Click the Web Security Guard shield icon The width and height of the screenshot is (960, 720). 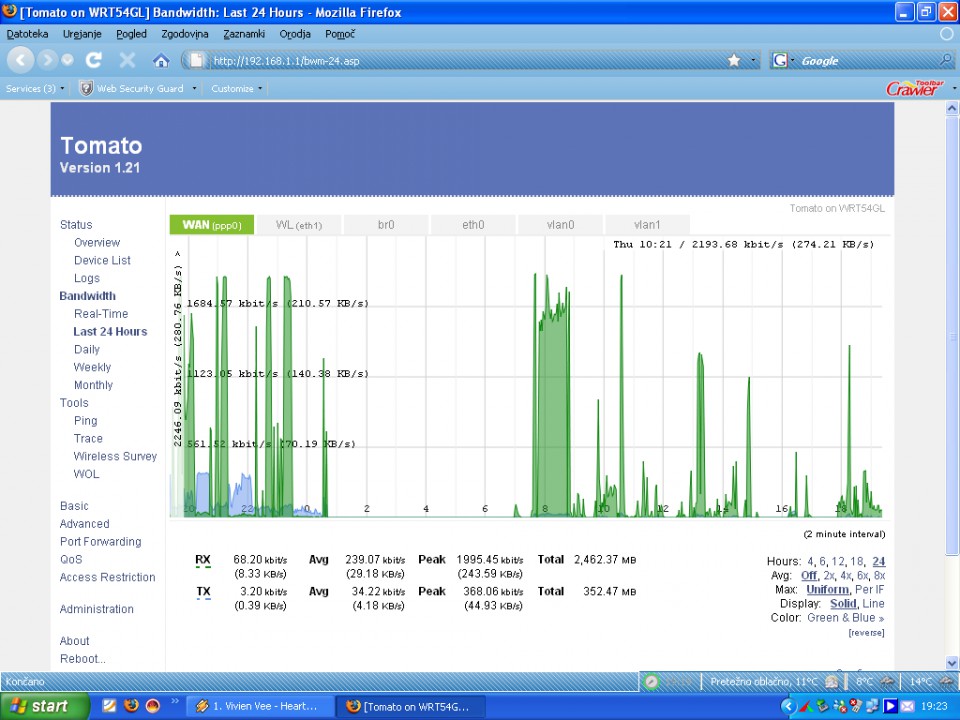[x=86, y=89]
